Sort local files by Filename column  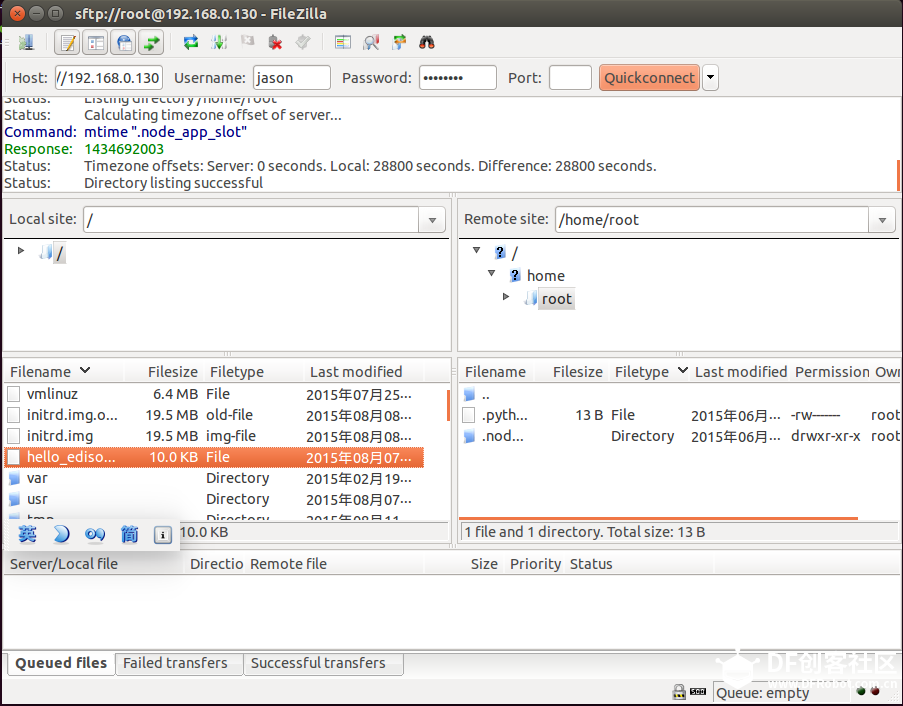pyautogui.click(x=63, y=372)
